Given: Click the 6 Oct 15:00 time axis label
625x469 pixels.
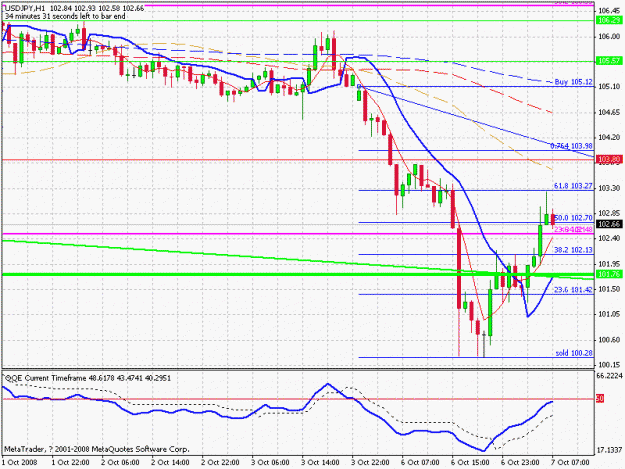Looking at the screenshot, I should (470, 463).
